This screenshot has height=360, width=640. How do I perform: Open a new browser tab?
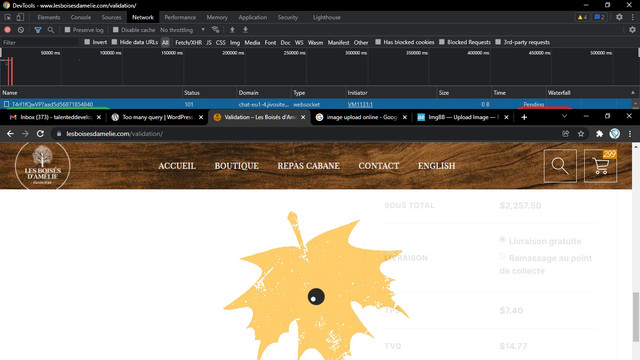click(x=524, y=117)
